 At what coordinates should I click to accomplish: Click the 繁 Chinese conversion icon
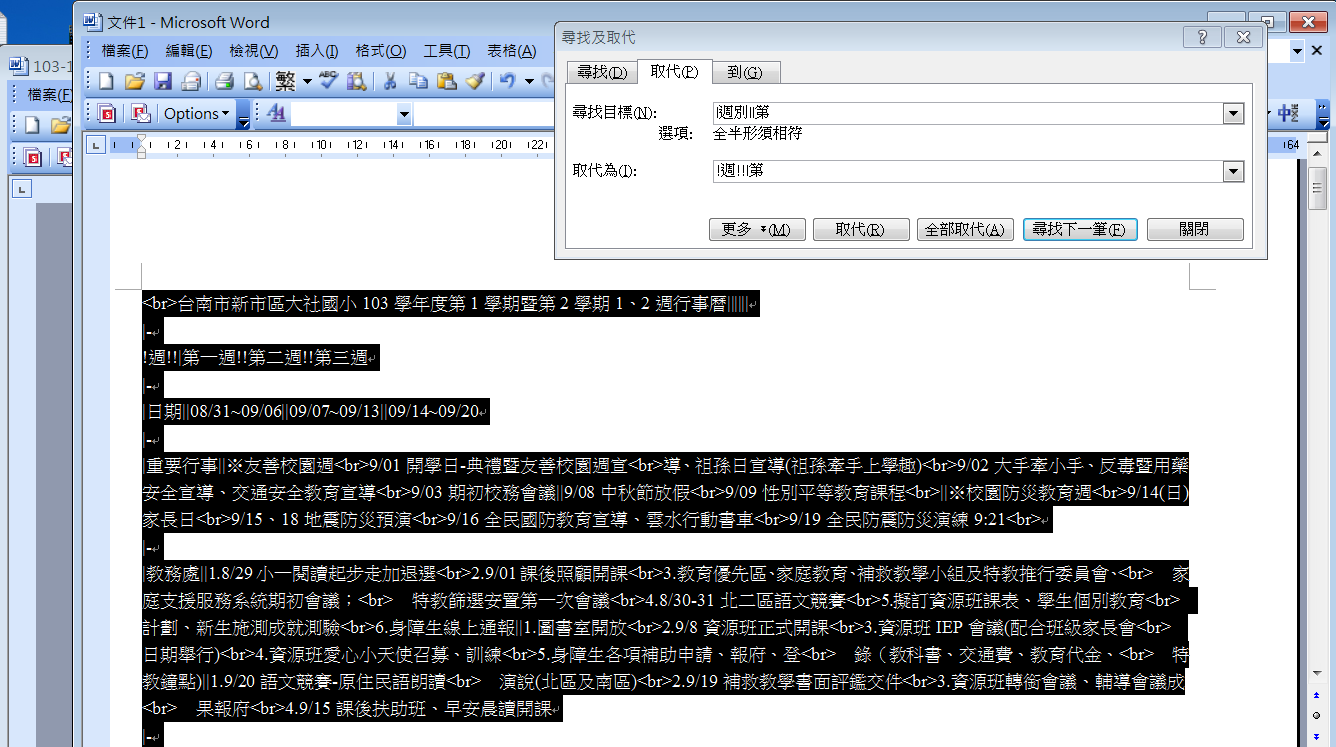point(286,81)
